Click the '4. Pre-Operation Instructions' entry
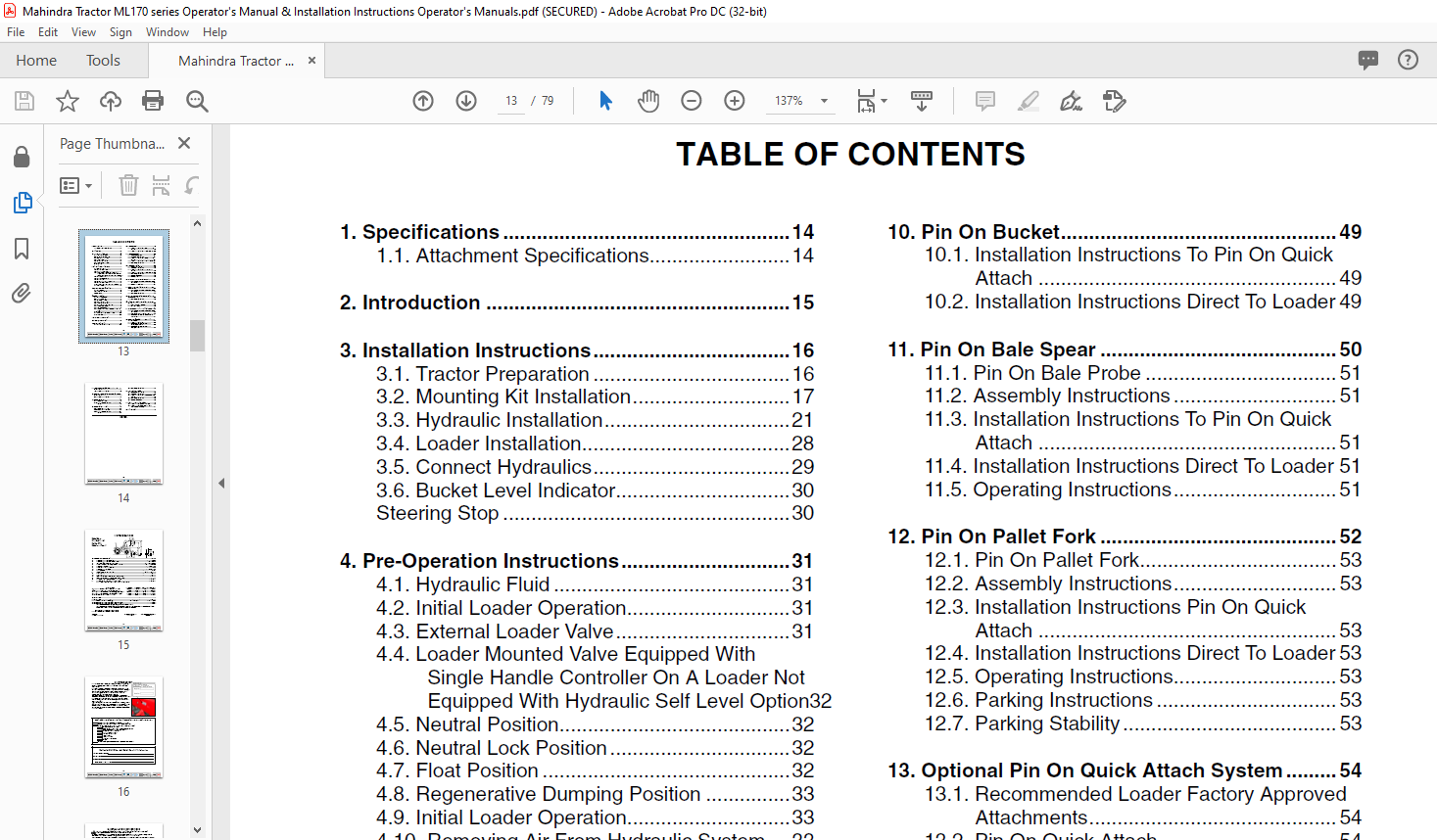 click(577, 561)
